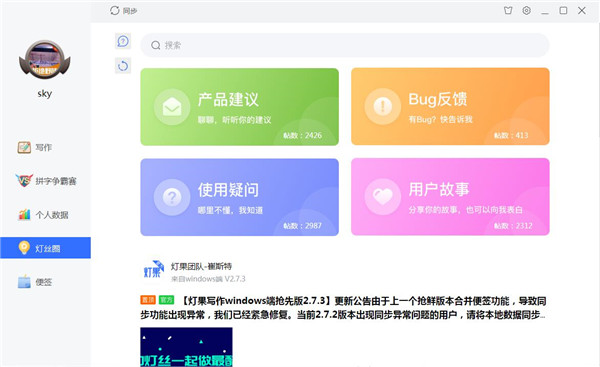600x367 pixels.
Task: Open the chat question bubble icon
Action: pyautogui.click(x=123, y=41)
